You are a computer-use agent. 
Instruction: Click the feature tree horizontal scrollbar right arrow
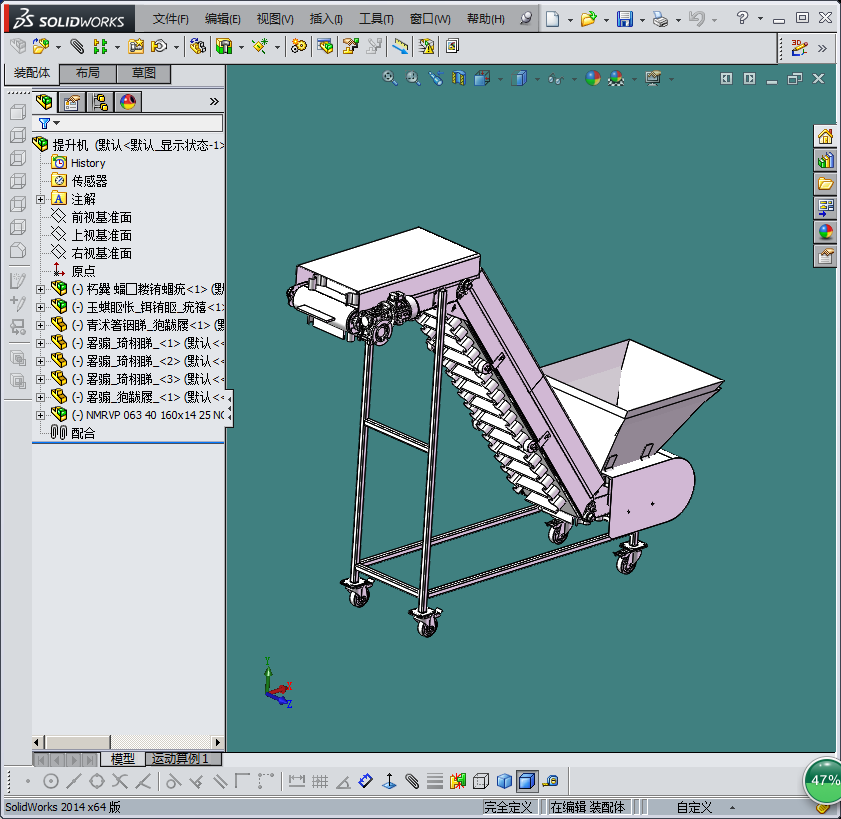coord(217,743)
